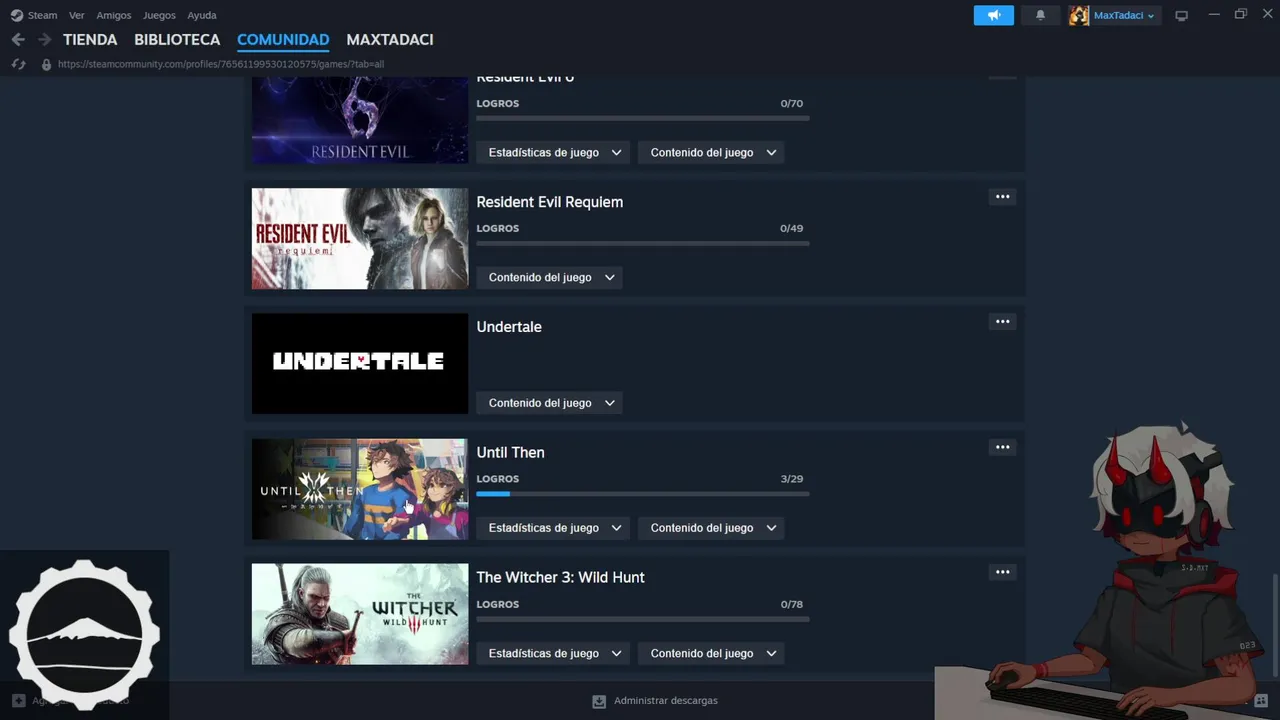Click The Witcher 3 achievements progress bar
Viewport: 1280px width, 720px height.
point(643,619)
